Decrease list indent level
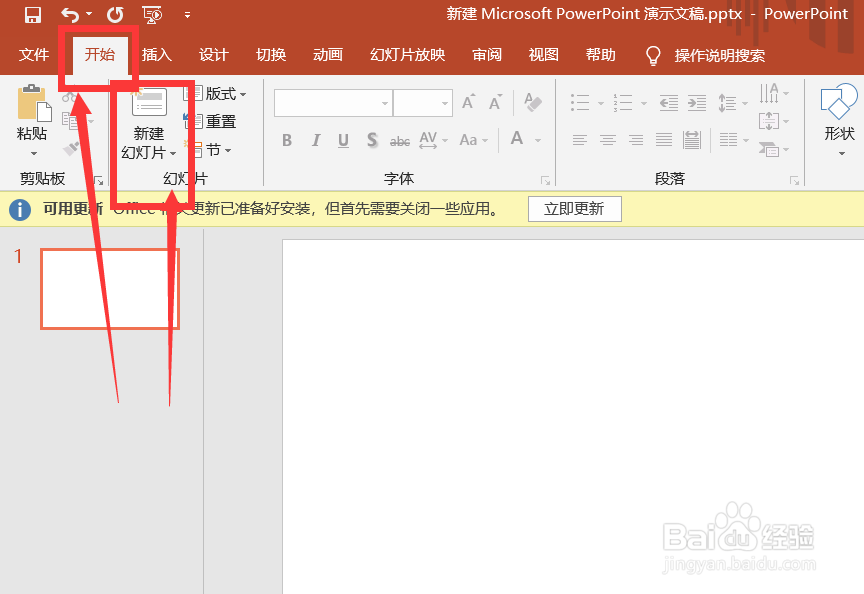Screen dimensions: 864x594 pyautogui.click(x=669, y=102)
